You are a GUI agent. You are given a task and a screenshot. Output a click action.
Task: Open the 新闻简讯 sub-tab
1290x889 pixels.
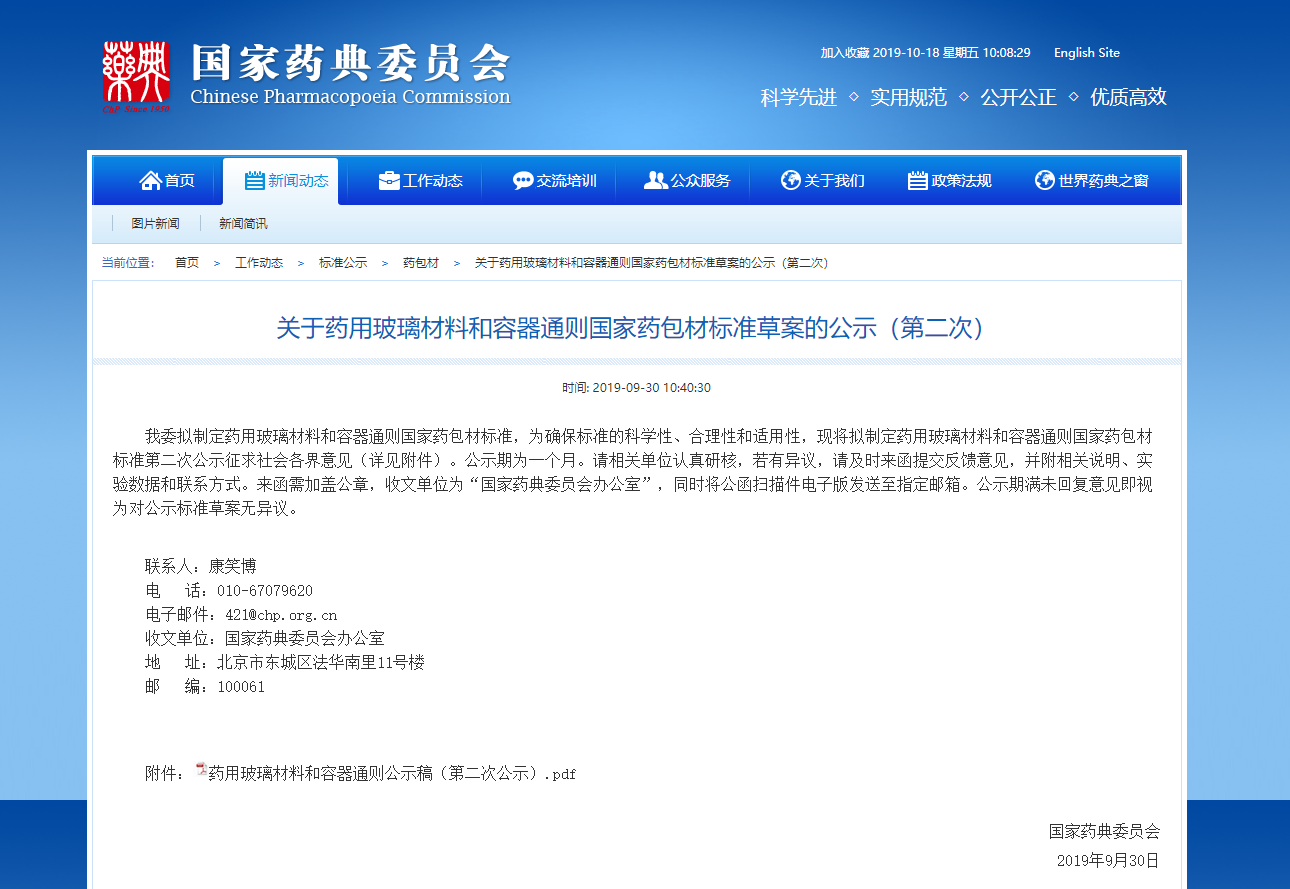pos(243,223)
